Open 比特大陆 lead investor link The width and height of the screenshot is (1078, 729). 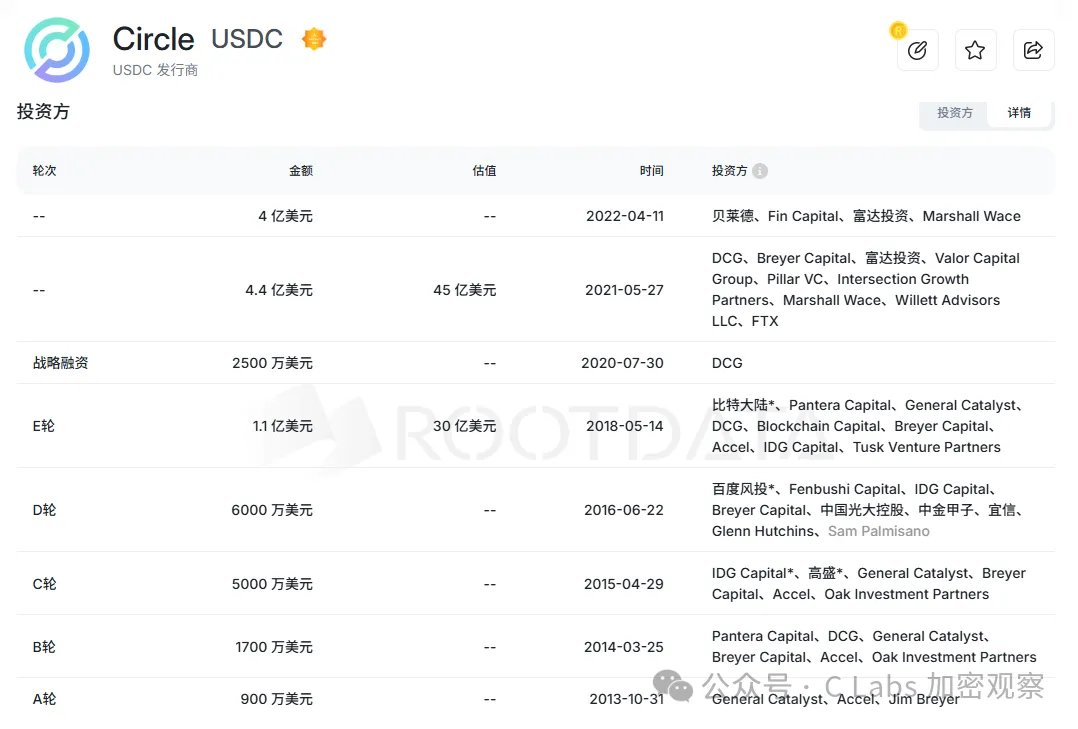pyautogui.click(x=743, y=405)
